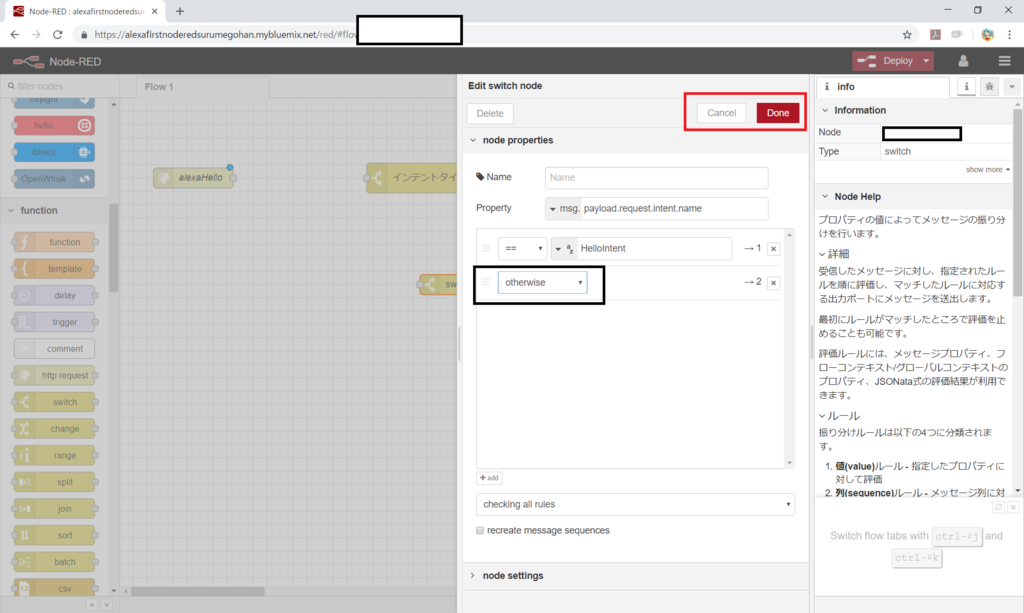Click the info icon tab button
Image resolution: width=1024 pixels, height=613 pixels.
[967, 86]
